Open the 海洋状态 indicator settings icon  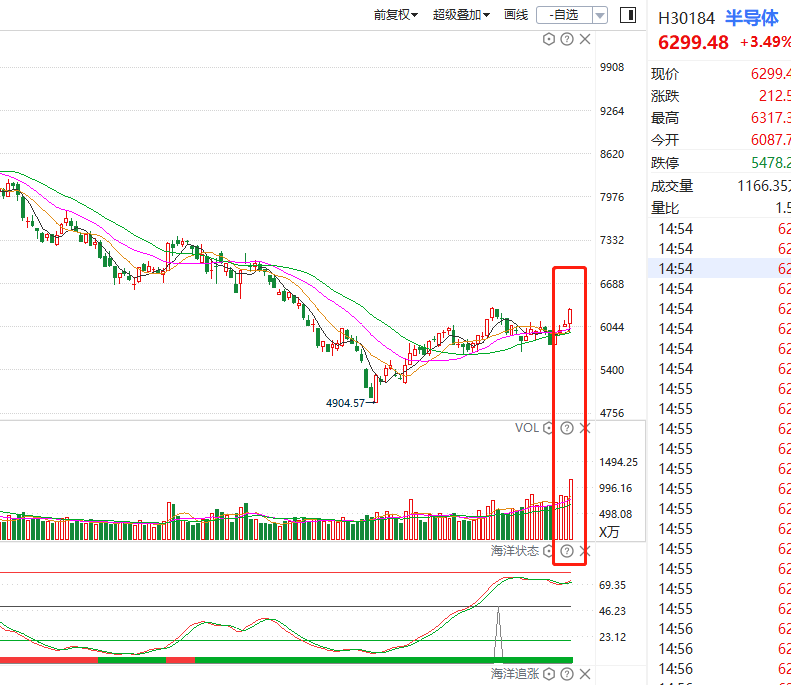click(548, 551)
